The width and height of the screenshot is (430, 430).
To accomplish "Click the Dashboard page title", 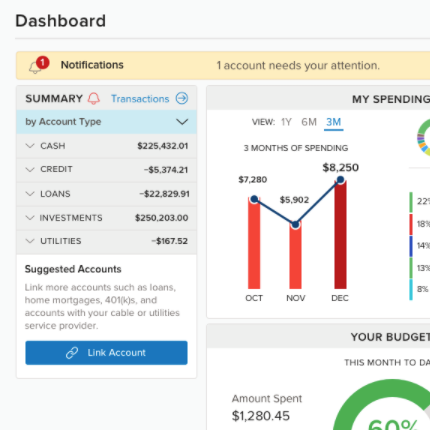I will 61,21.
